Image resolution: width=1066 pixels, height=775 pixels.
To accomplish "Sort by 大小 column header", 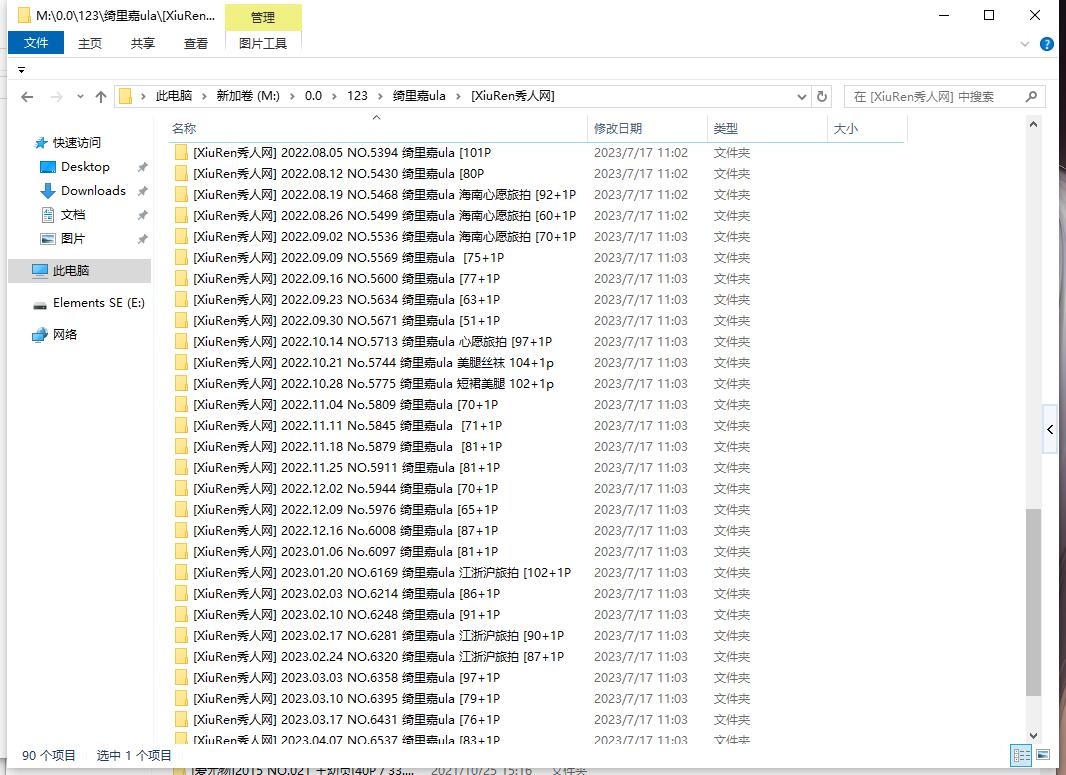I will [x=867, y=128].
